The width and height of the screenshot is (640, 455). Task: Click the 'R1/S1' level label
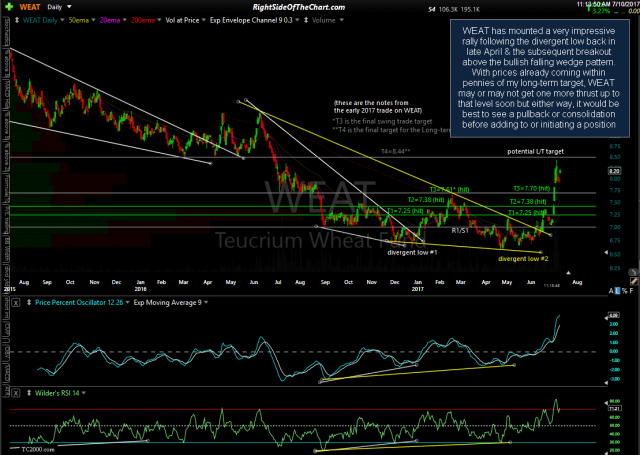(x=460, y=231)
